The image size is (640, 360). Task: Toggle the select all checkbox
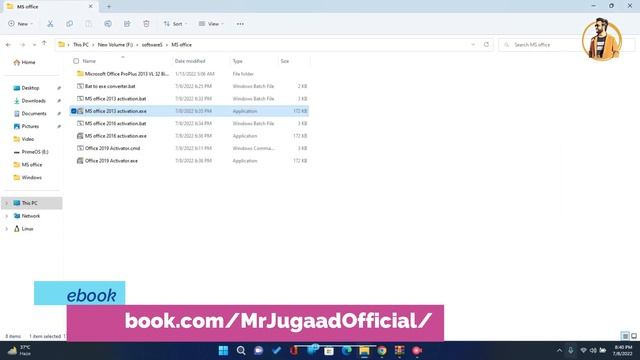click(76, 61)
